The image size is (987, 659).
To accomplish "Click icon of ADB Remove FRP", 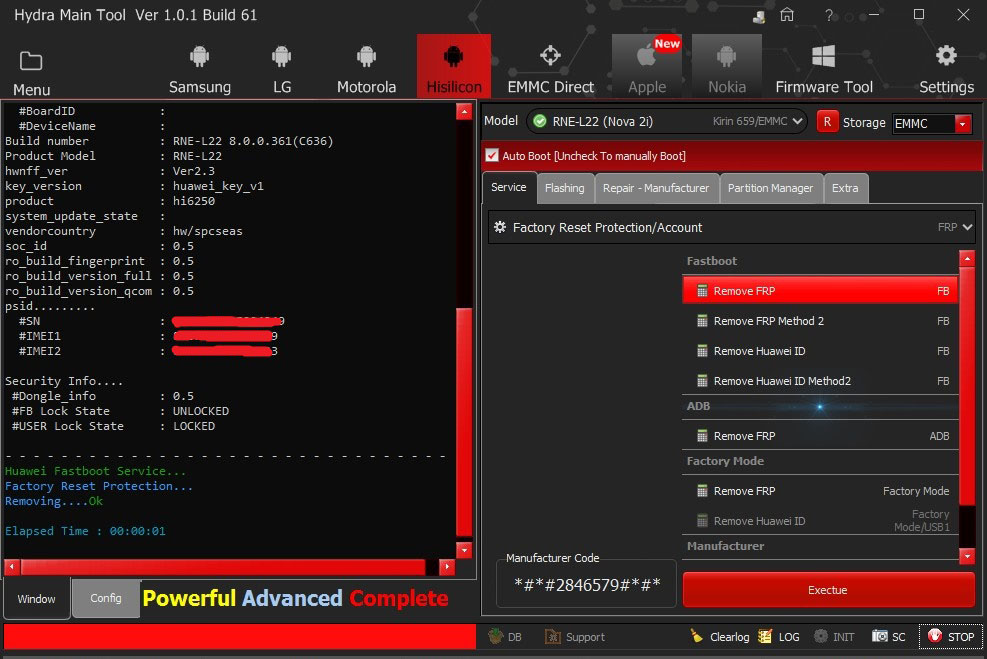I will pos(702,436).
